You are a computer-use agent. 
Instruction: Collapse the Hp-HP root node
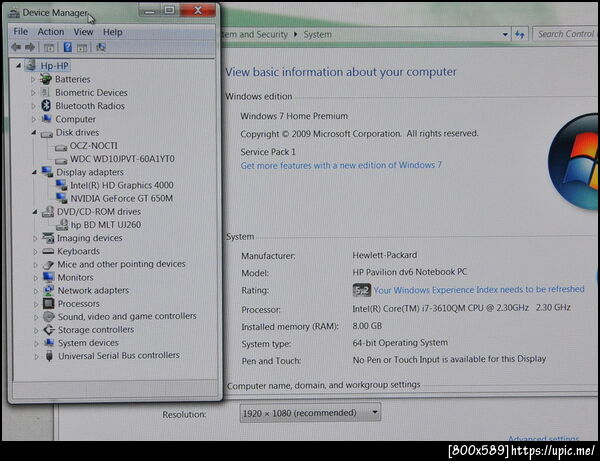pos(18,66)
